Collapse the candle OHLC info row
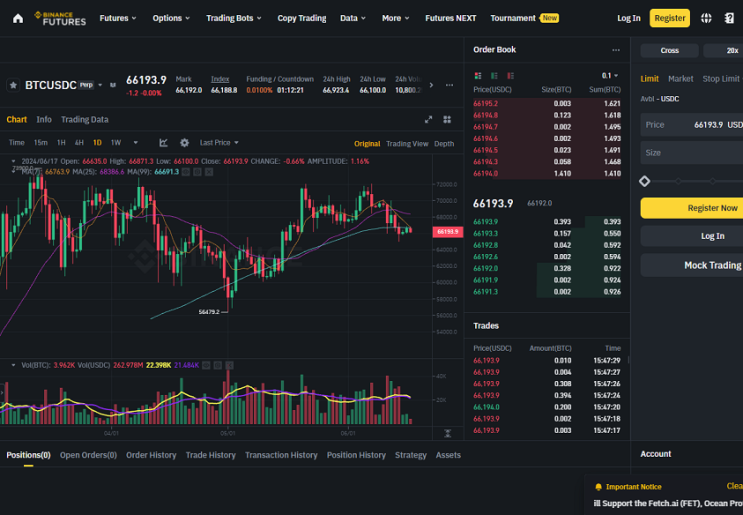Screen dimensions: 743x515 point(13,162)
